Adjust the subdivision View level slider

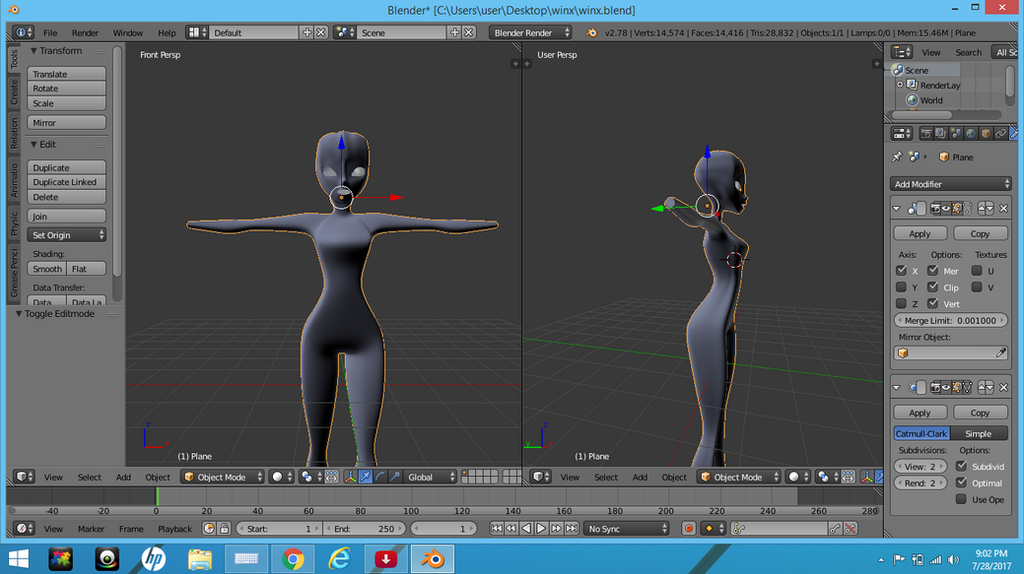920,466
